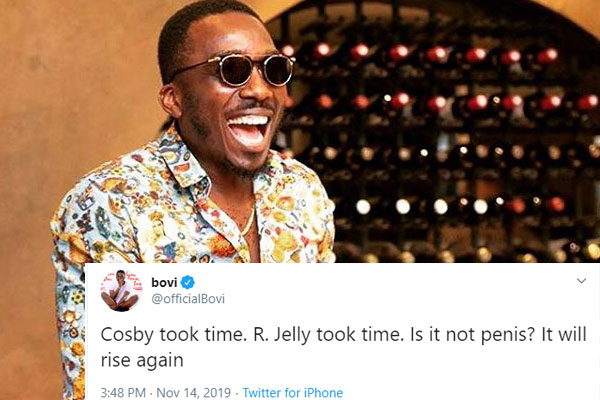This screenshot has width=600, height=400.
Task: Click the floral shirt collar in photo
Action: (x=180, y=160)
